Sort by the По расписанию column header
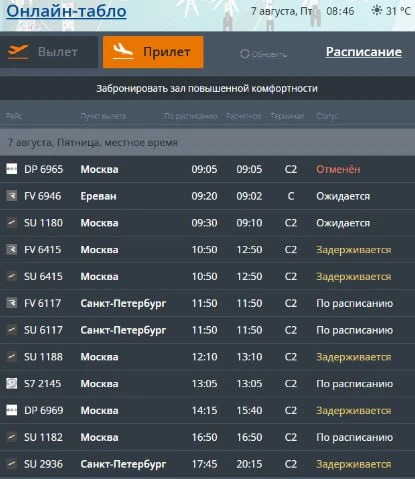Screen dimensions: 415x479 click(190, 116)
